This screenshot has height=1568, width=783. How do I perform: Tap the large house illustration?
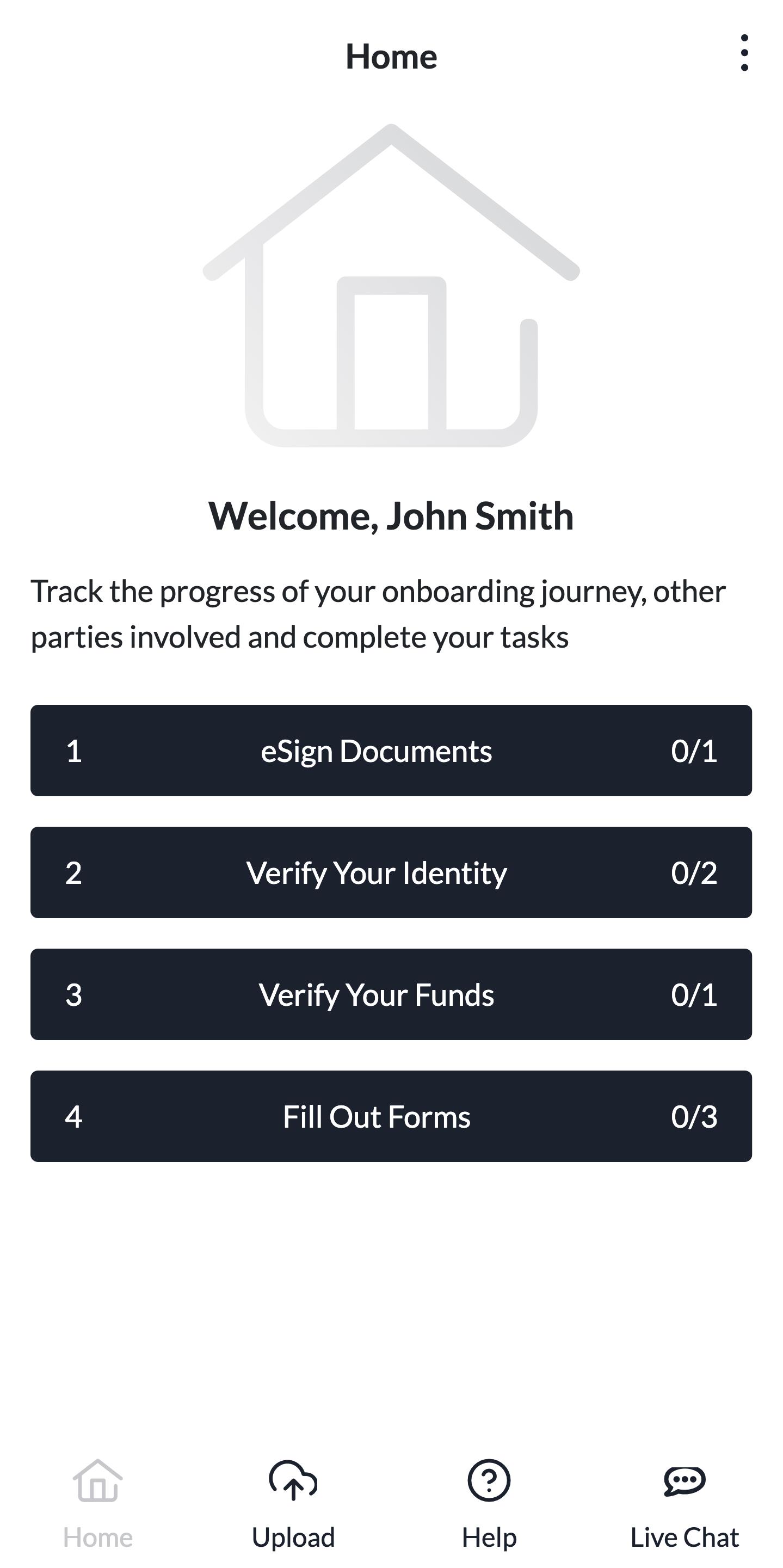(391, 286)
